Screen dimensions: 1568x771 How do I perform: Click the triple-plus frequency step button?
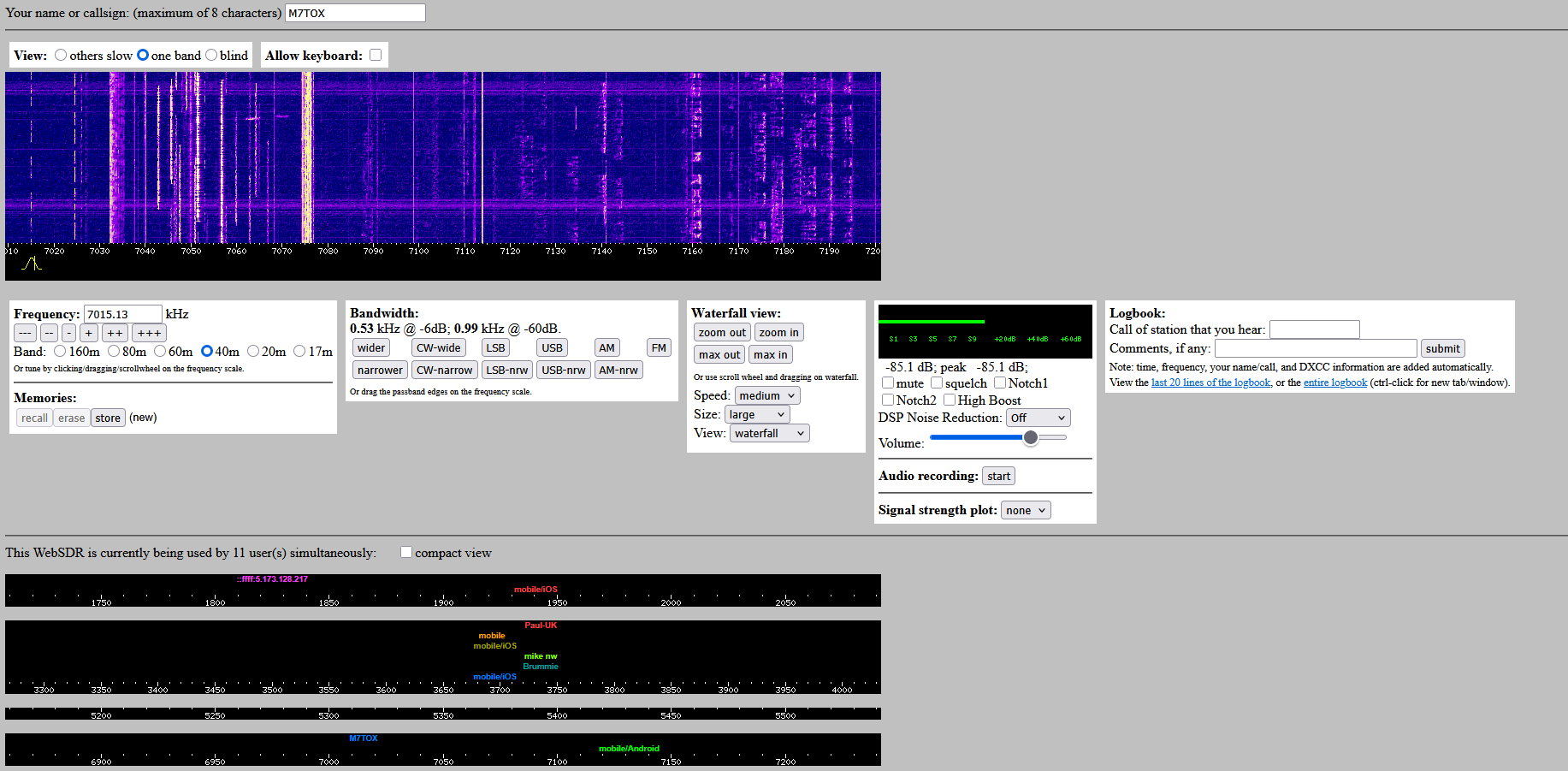pyautogui.click(x=149, y=333)
